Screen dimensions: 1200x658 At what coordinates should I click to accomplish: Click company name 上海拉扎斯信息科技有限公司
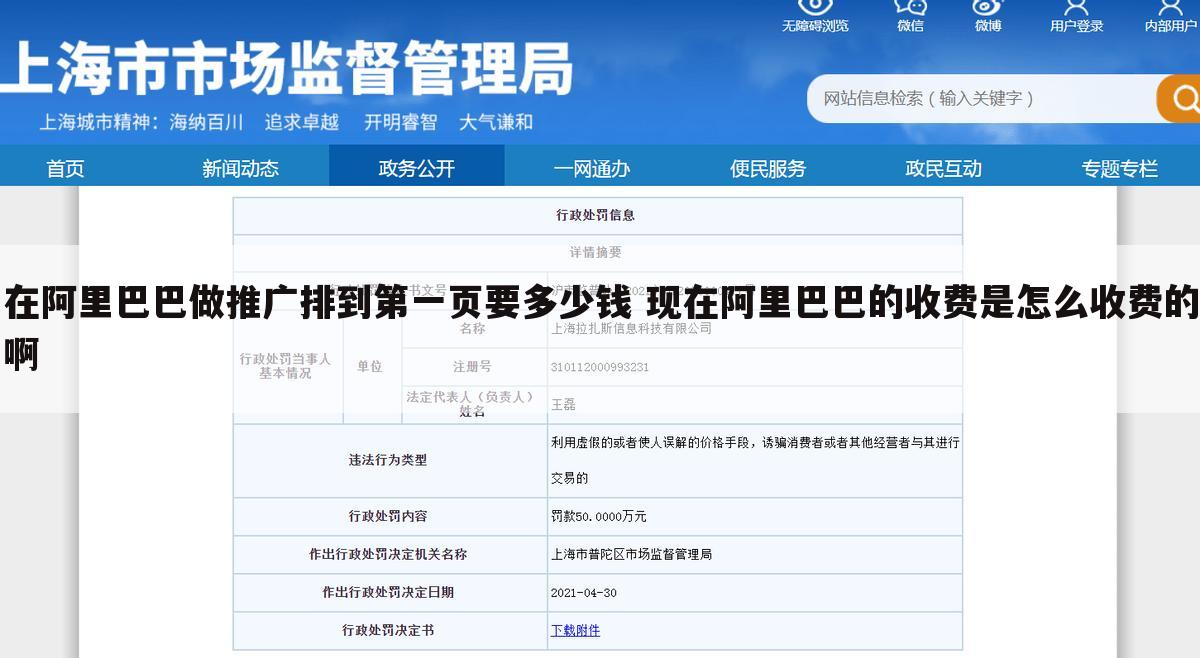point(631,328)
